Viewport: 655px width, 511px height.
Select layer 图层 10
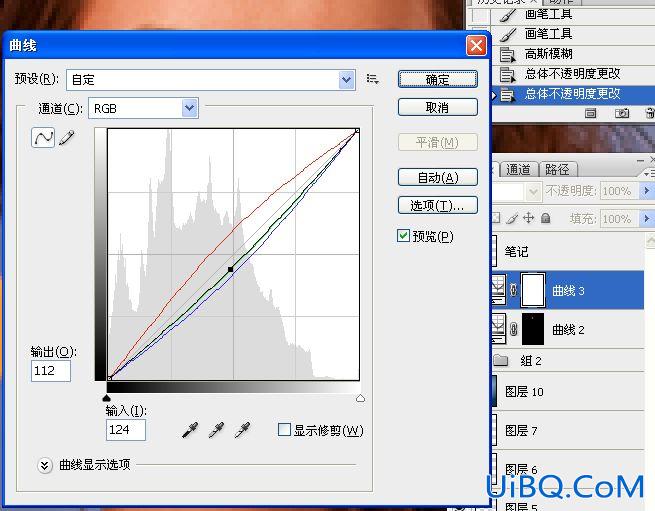(568, 392)
